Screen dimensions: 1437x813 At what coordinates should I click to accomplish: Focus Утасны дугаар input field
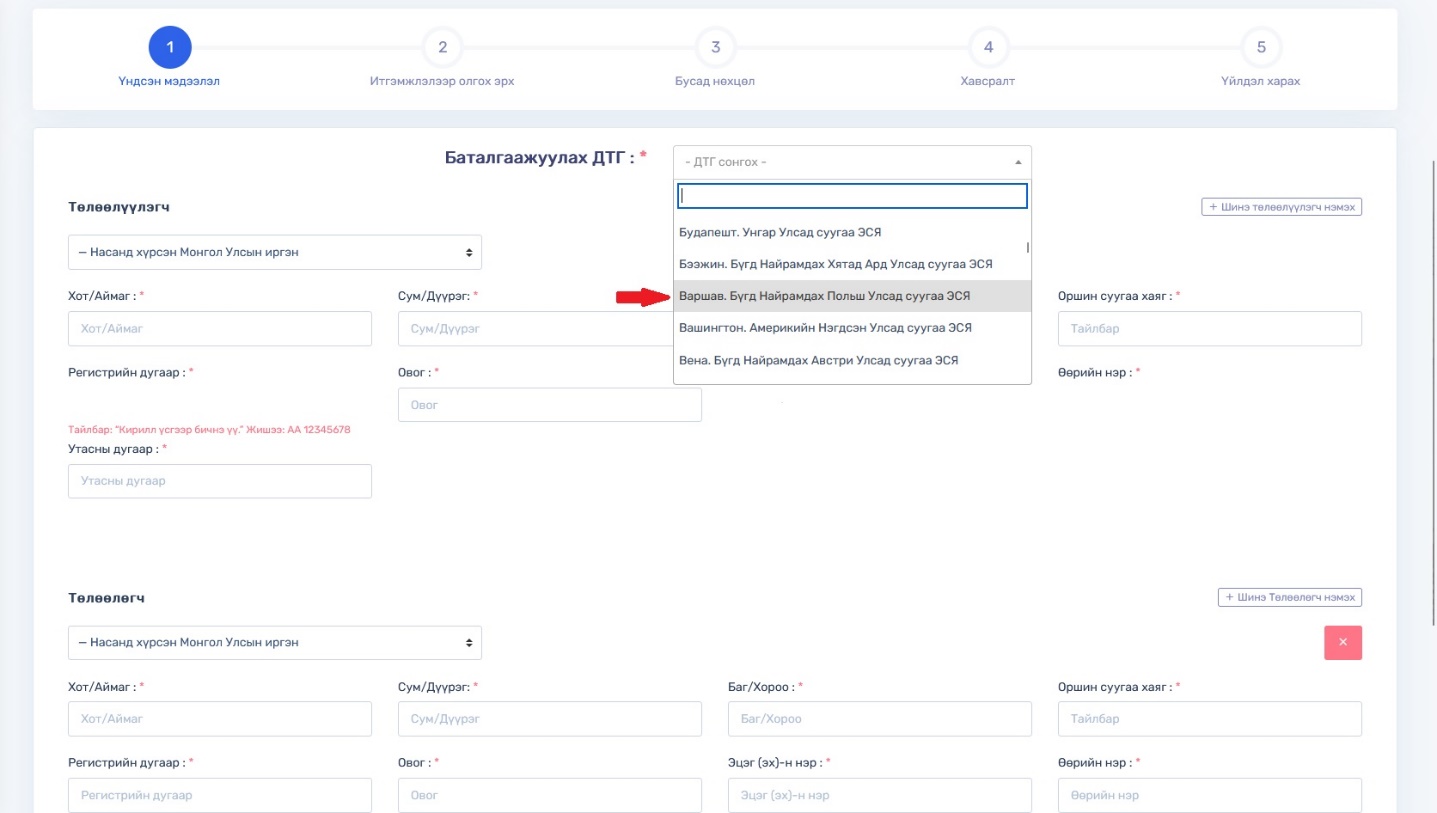pos(220,481)
